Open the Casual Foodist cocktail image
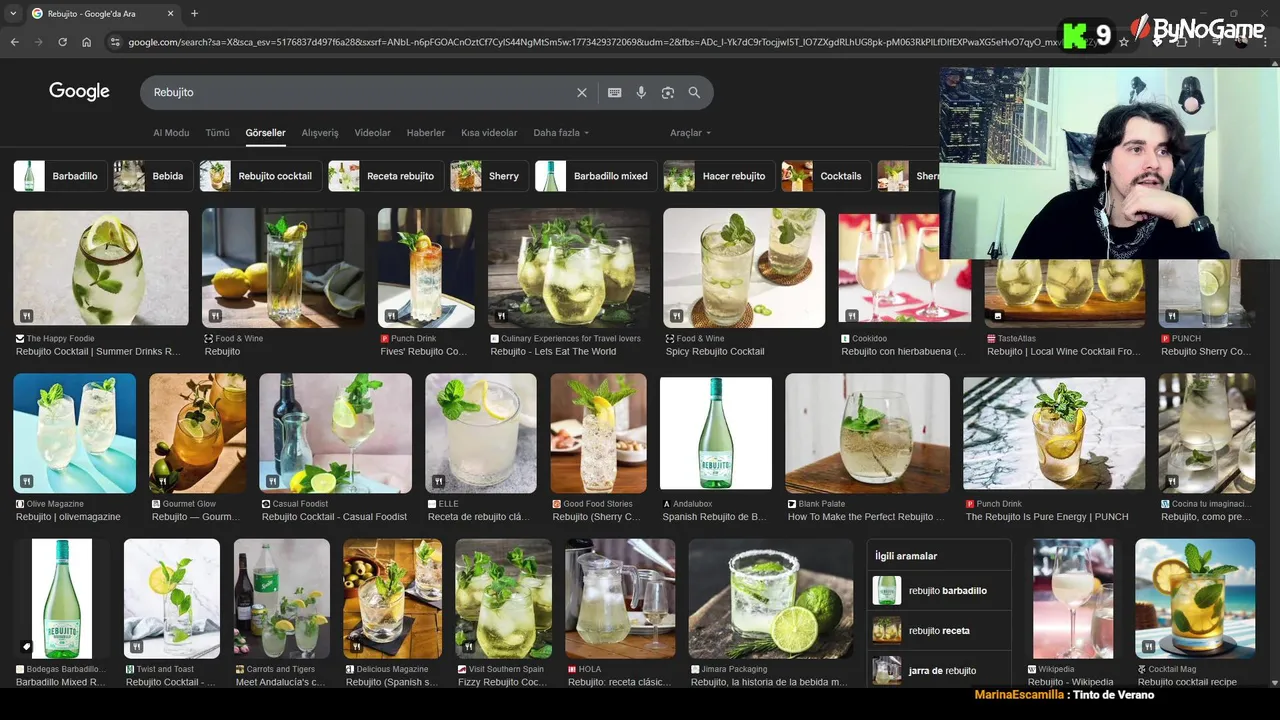 point(335,433)
